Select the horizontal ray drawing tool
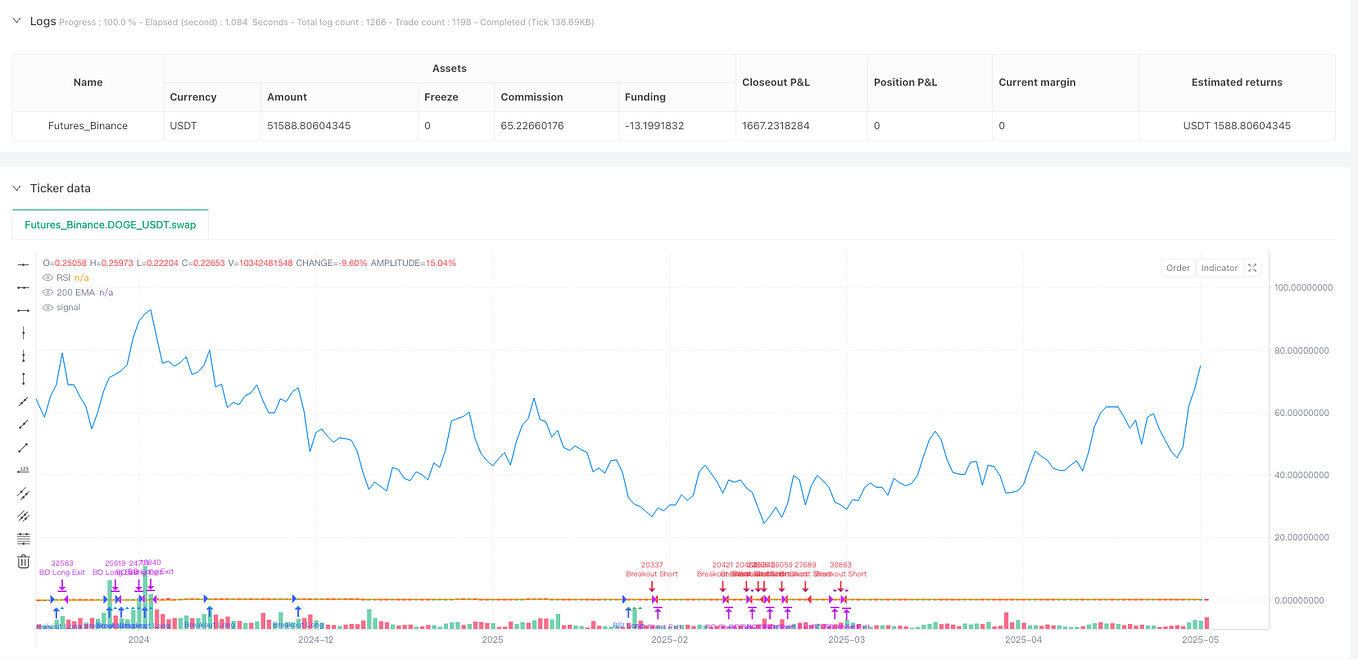1358x659 pixels. coord(23,287)
